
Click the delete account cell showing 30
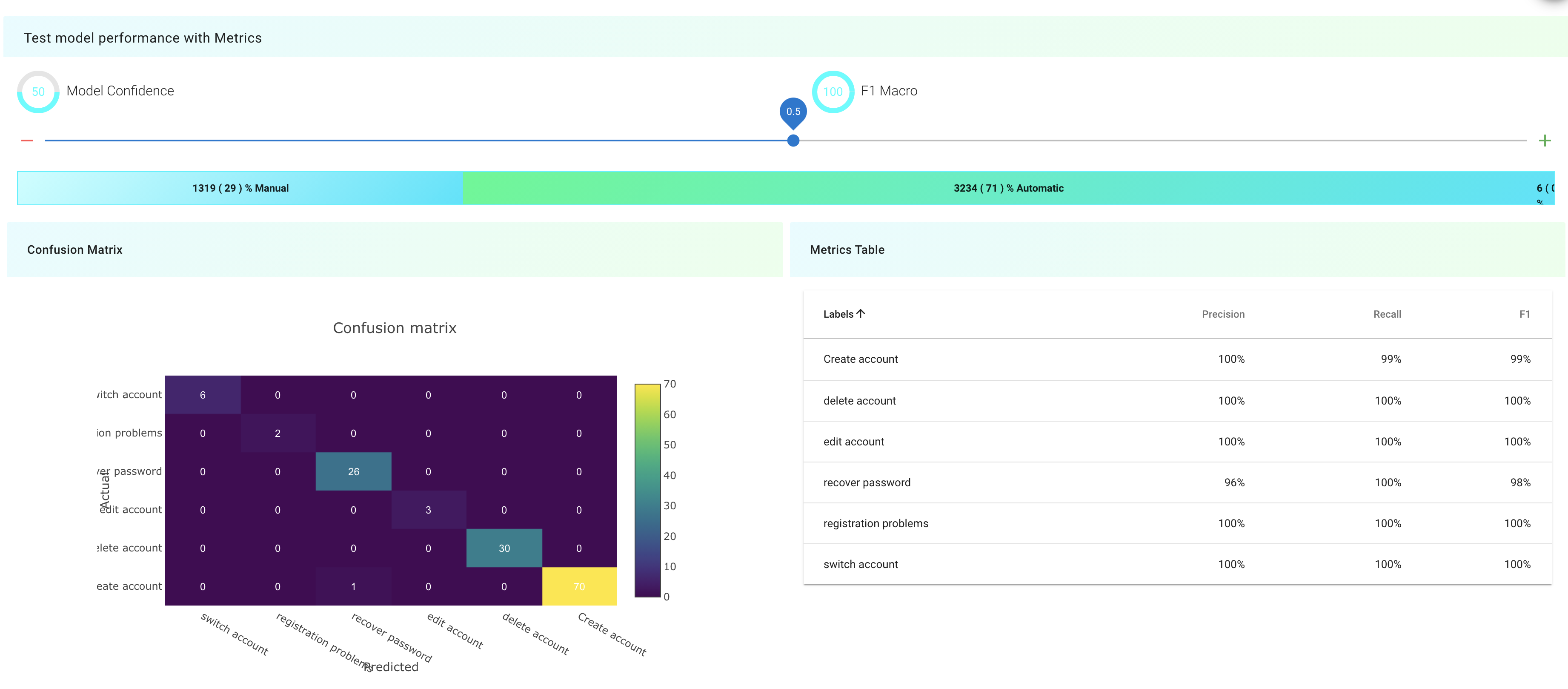click(504, 548)
